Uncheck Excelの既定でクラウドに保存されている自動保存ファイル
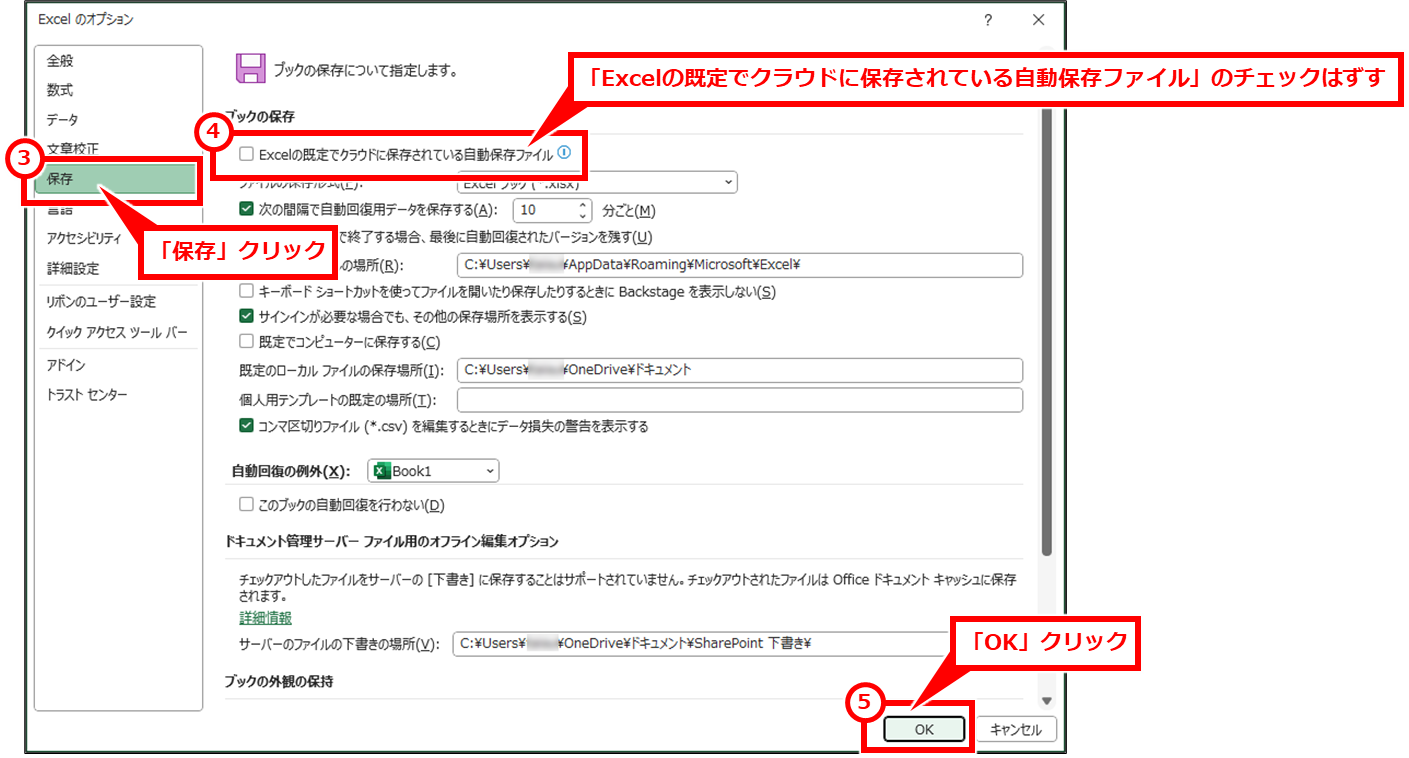 pos(247,155)
